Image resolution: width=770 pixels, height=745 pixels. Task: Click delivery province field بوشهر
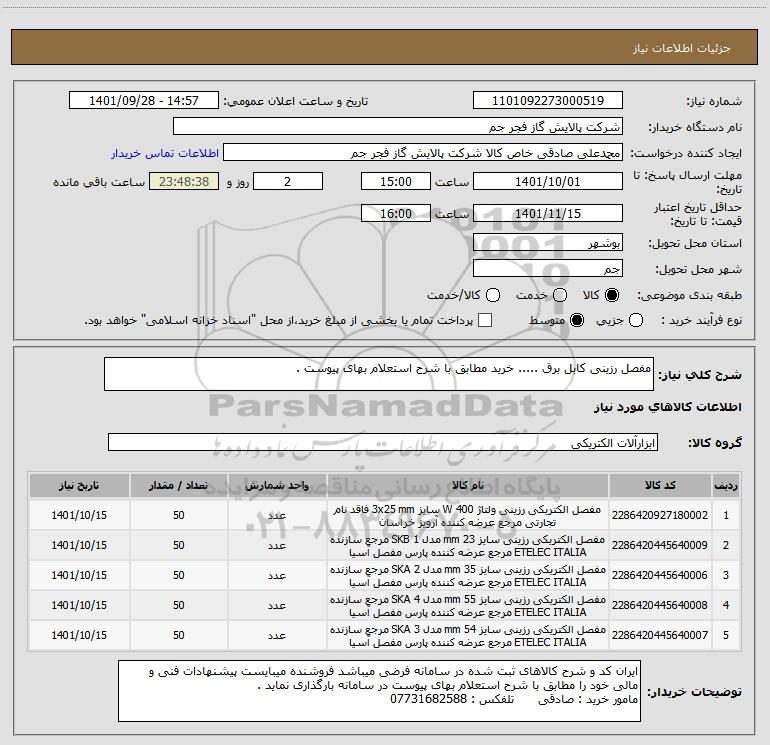[548, 243]
